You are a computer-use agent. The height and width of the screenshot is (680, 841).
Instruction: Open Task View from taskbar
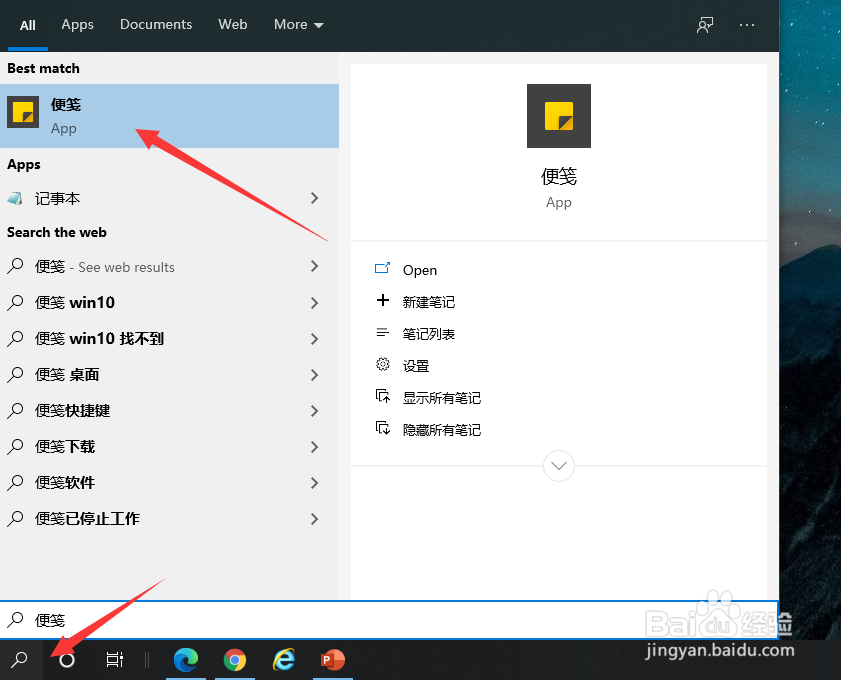[114, 660]
